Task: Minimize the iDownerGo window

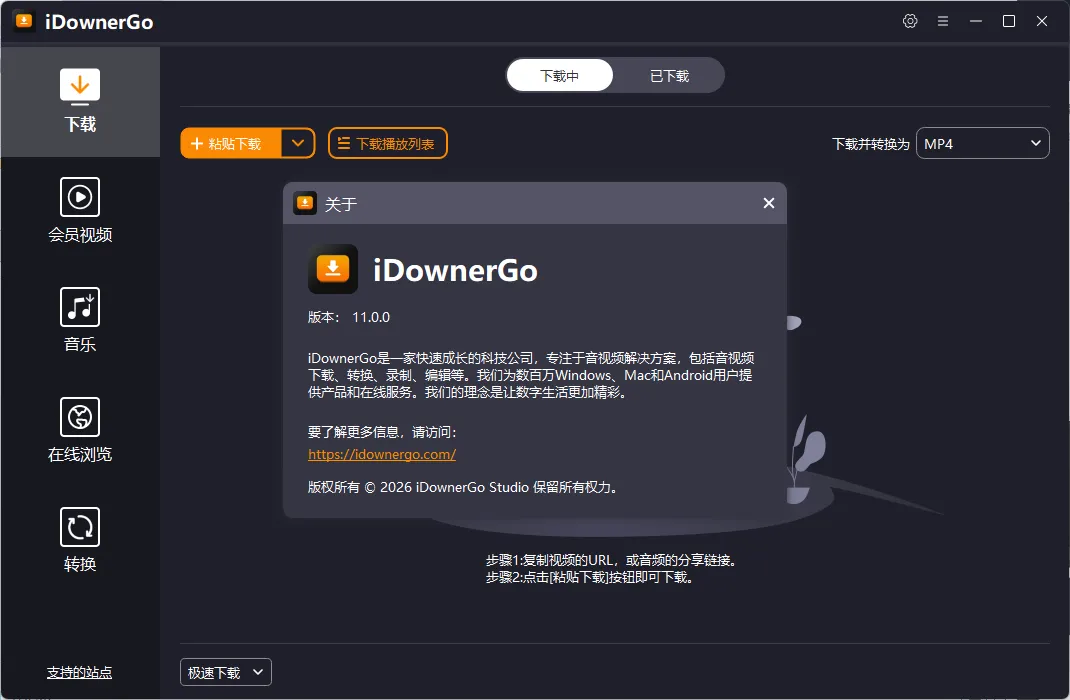Action: [976, 21]
